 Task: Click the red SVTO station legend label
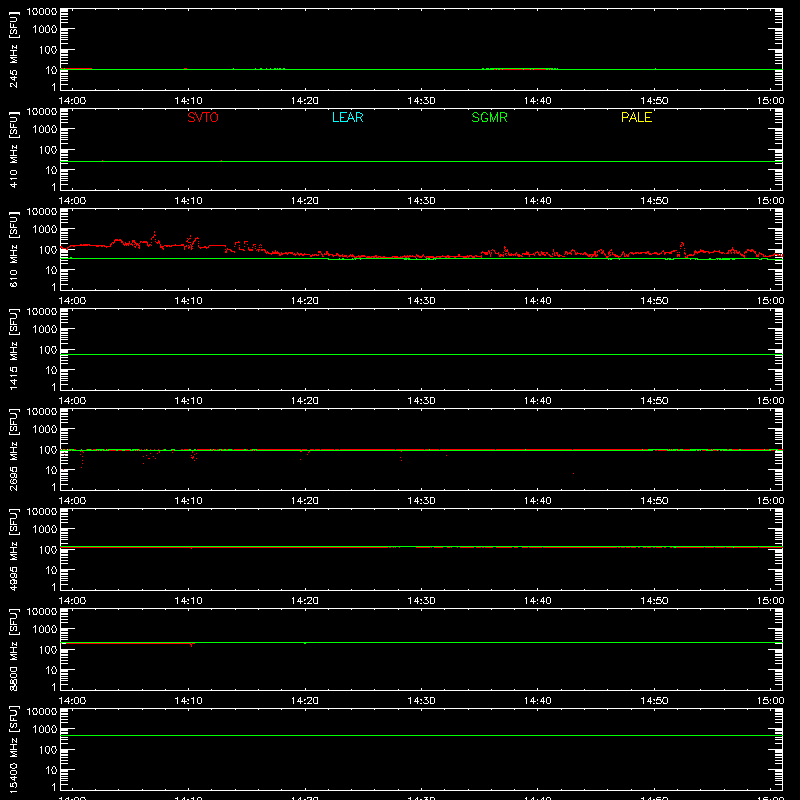point(203,117)
